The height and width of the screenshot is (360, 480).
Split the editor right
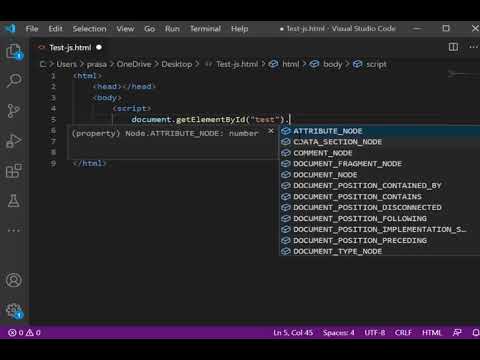click(x=453, y=47)
